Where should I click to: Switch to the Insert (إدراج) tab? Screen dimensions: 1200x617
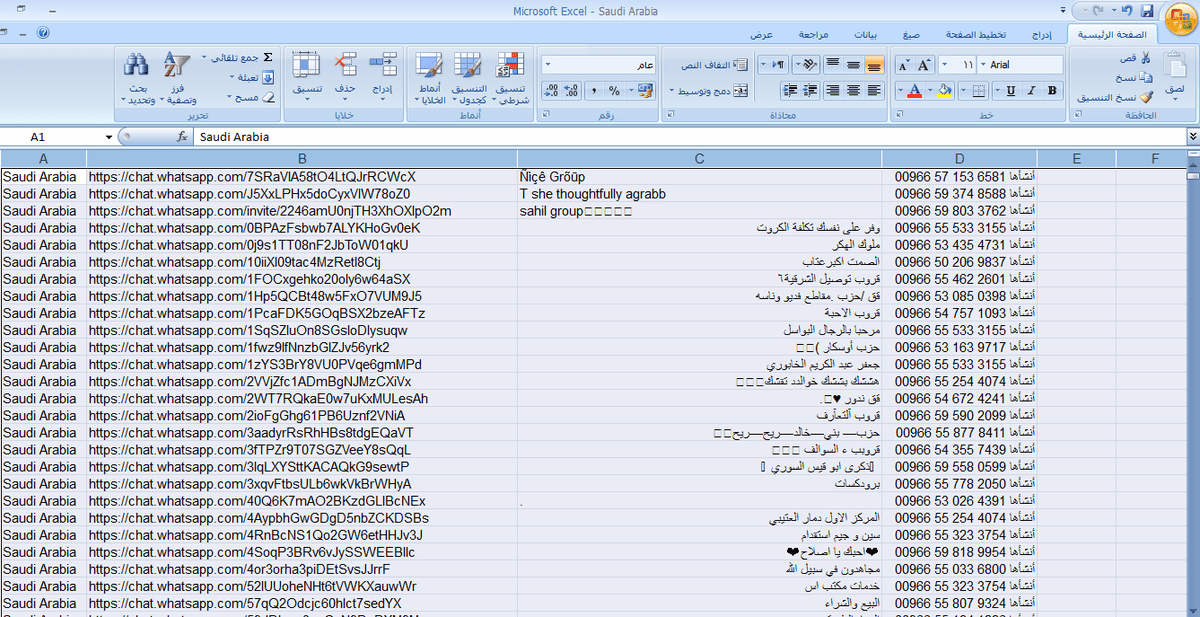click(x=1042, y=35)
